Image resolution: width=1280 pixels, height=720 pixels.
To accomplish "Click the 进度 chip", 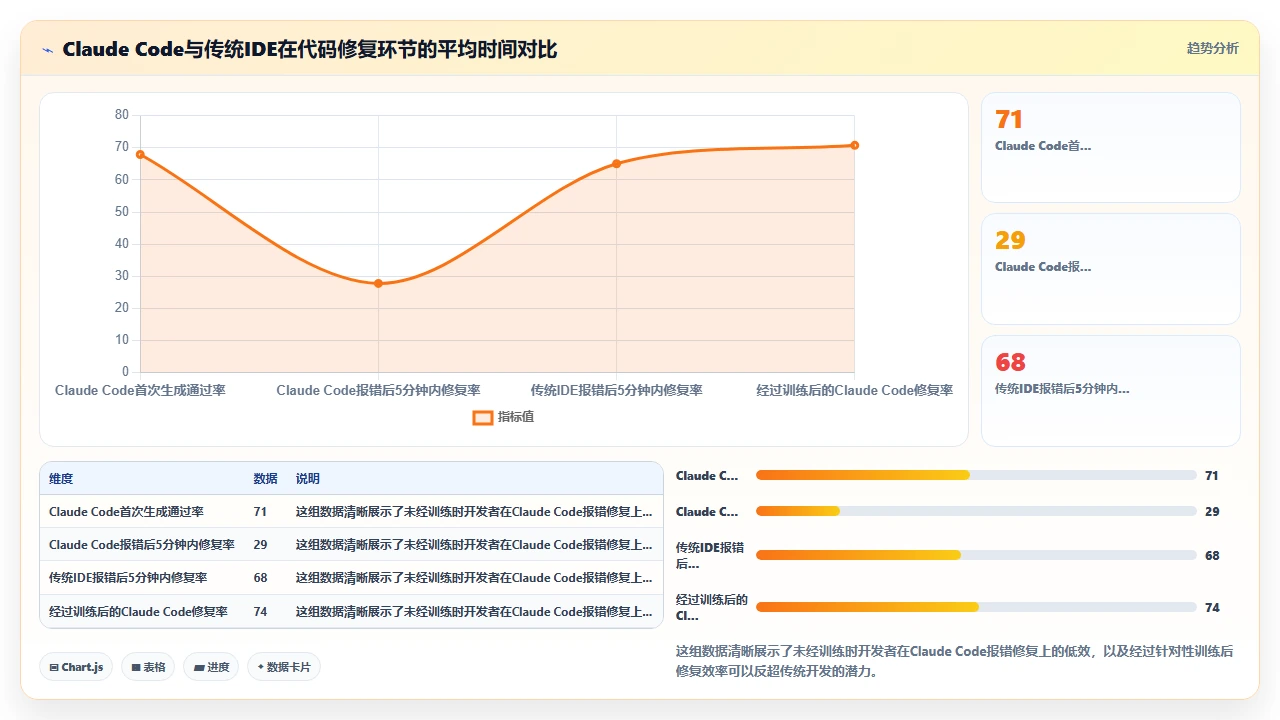I will [211, 667].
